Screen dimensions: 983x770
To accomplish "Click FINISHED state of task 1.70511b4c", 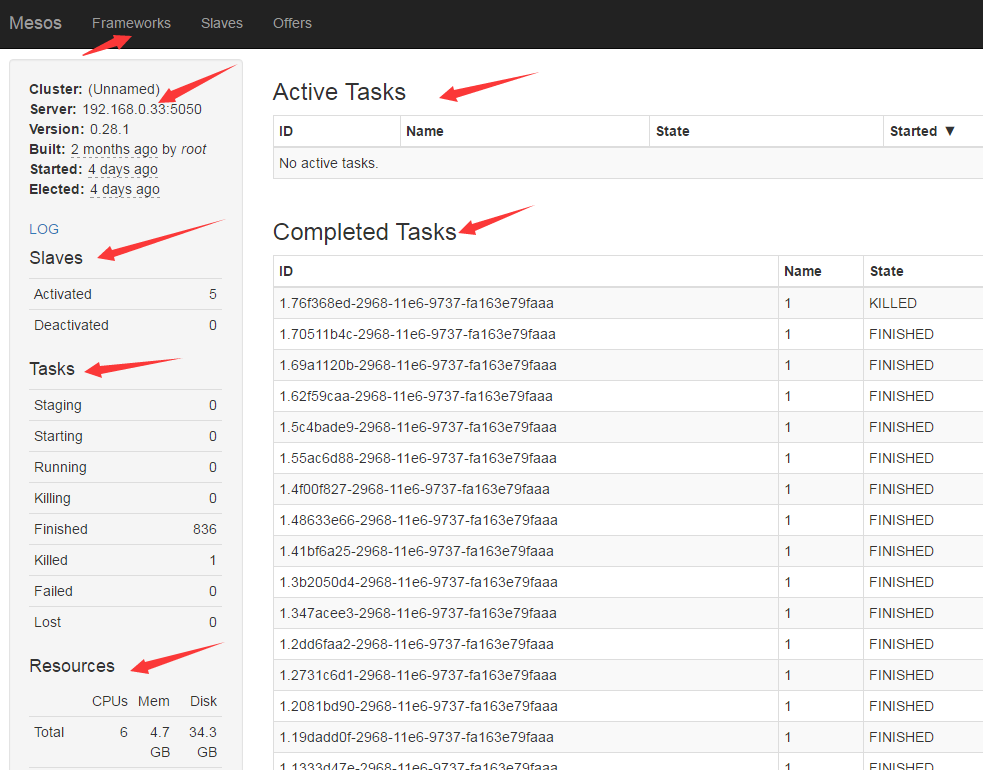I will coord(902,334).
